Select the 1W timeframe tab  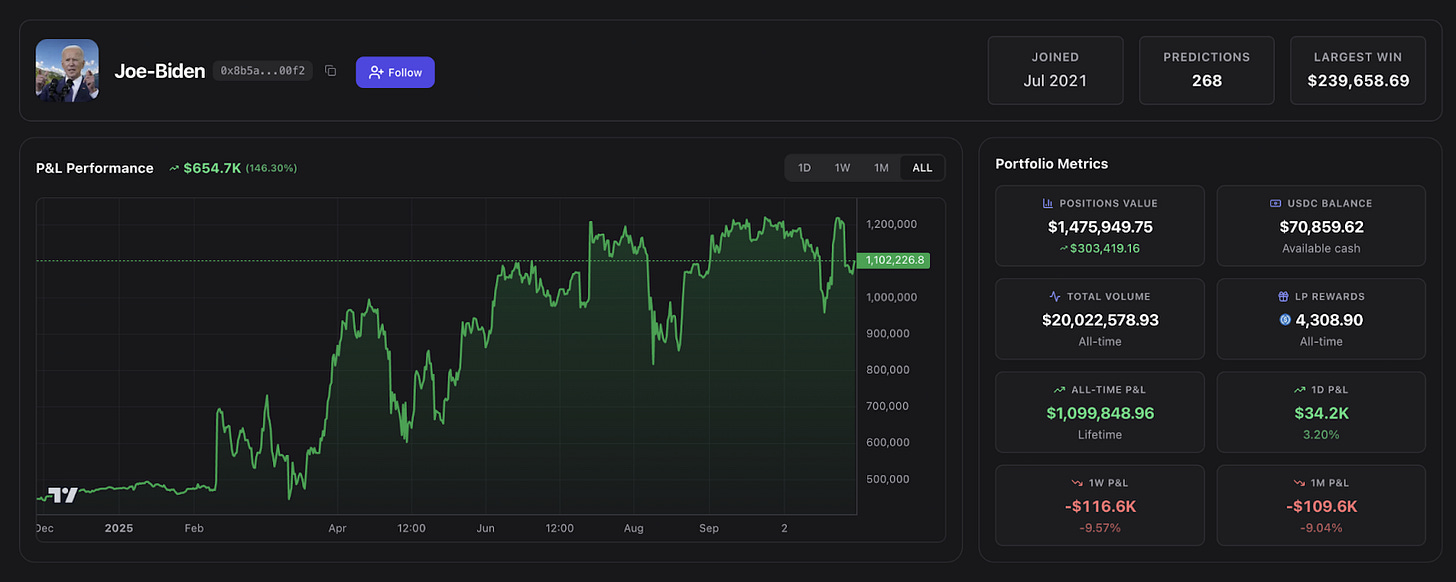tap(842, 168)
